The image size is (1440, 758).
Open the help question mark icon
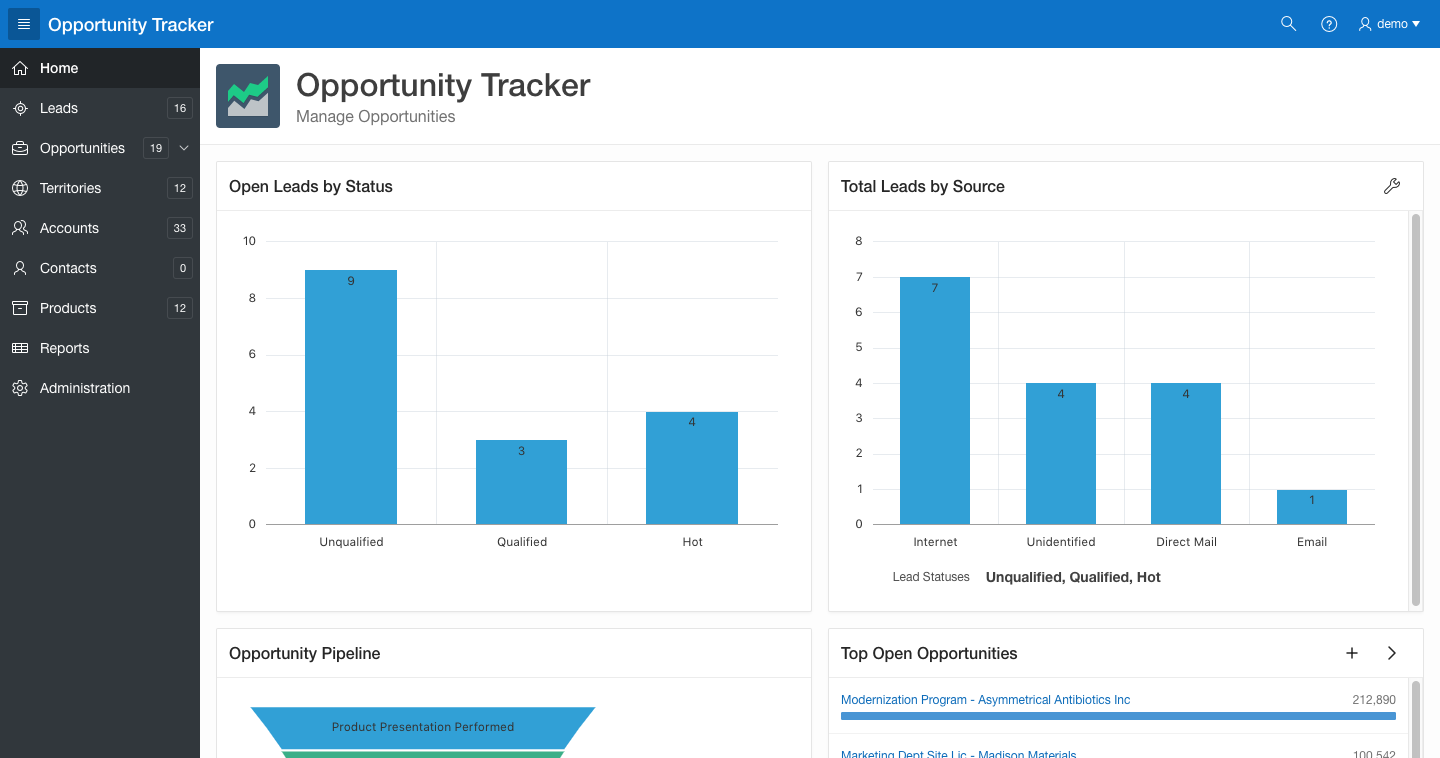click(1329, 24)
